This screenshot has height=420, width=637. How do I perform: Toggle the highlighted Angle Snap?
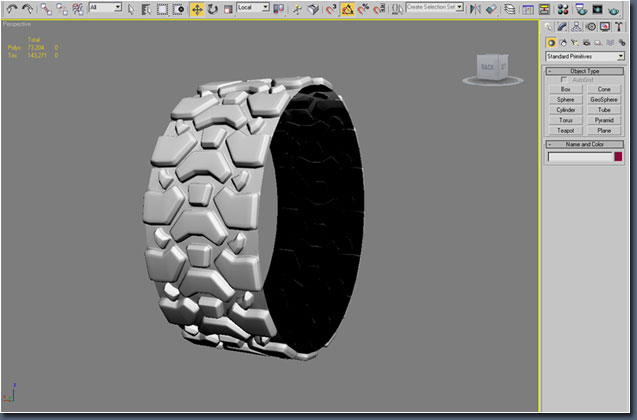pyautogui.click(x=347, y=9)
